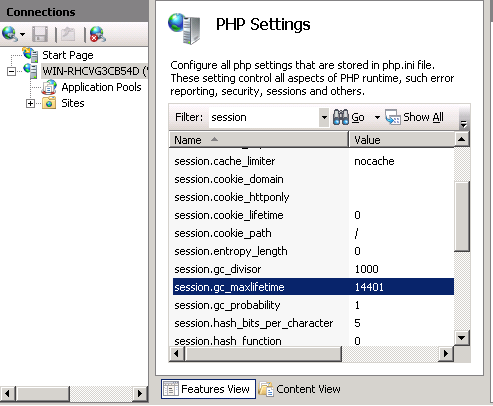The image size is (493, 406).
Task: Open the toolbar overflow chevron
Action: pyautogui.click(x=463, y=124)
